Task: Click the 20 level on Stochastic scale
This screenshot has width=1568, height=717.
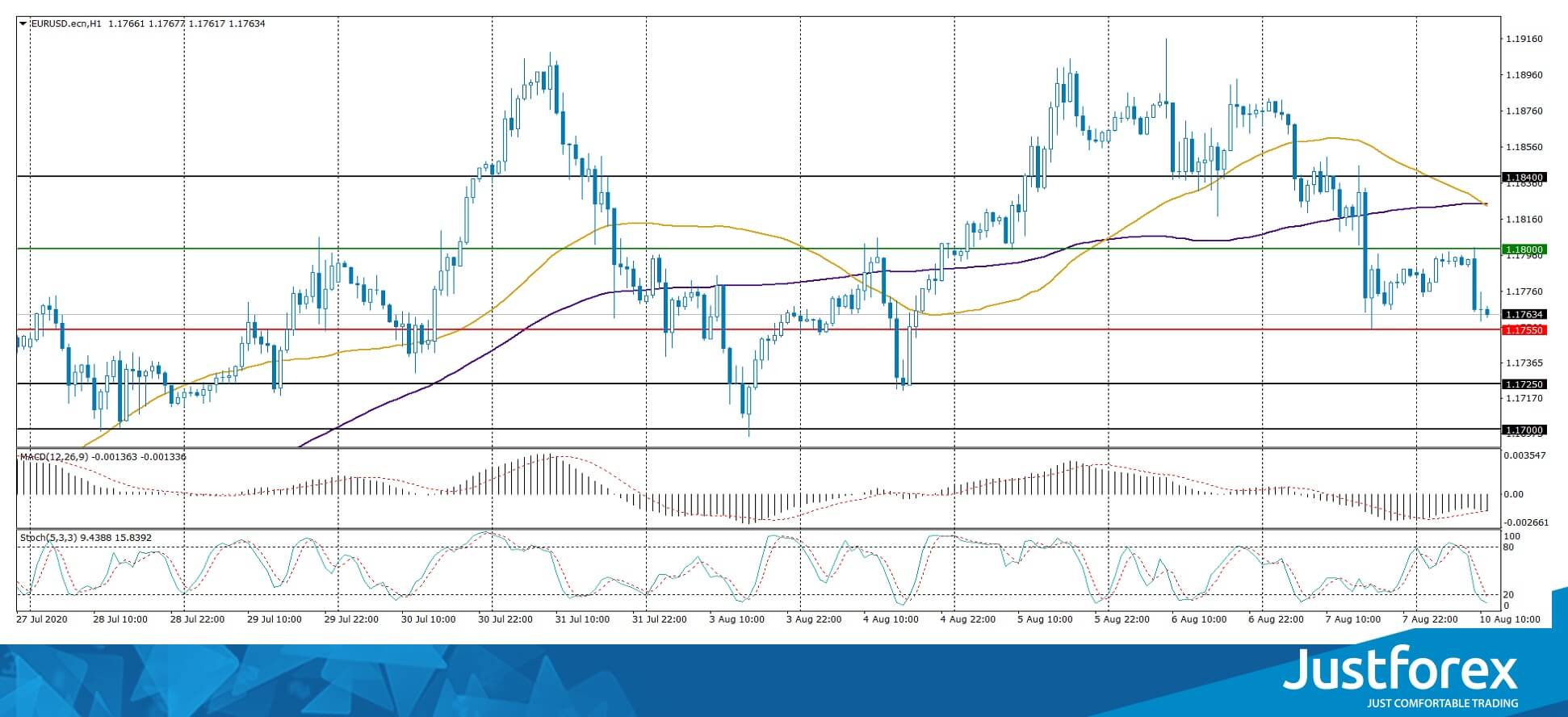Action: click(1508, 595)
